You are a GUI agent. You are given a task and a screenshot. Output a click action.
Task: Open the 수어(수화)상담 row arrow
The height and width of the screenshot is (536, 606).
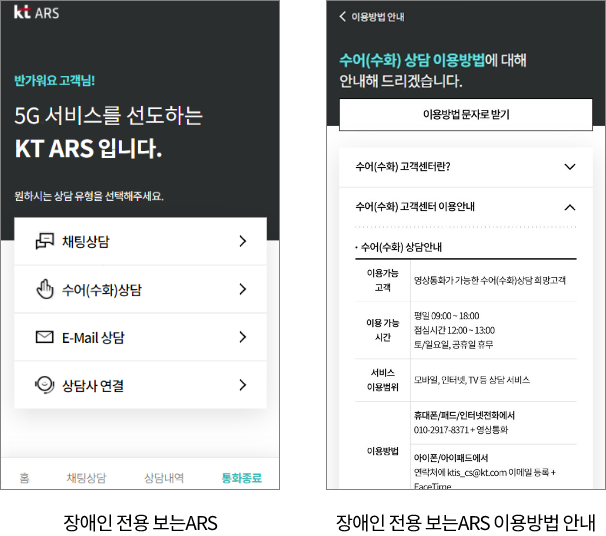(242, 289)
